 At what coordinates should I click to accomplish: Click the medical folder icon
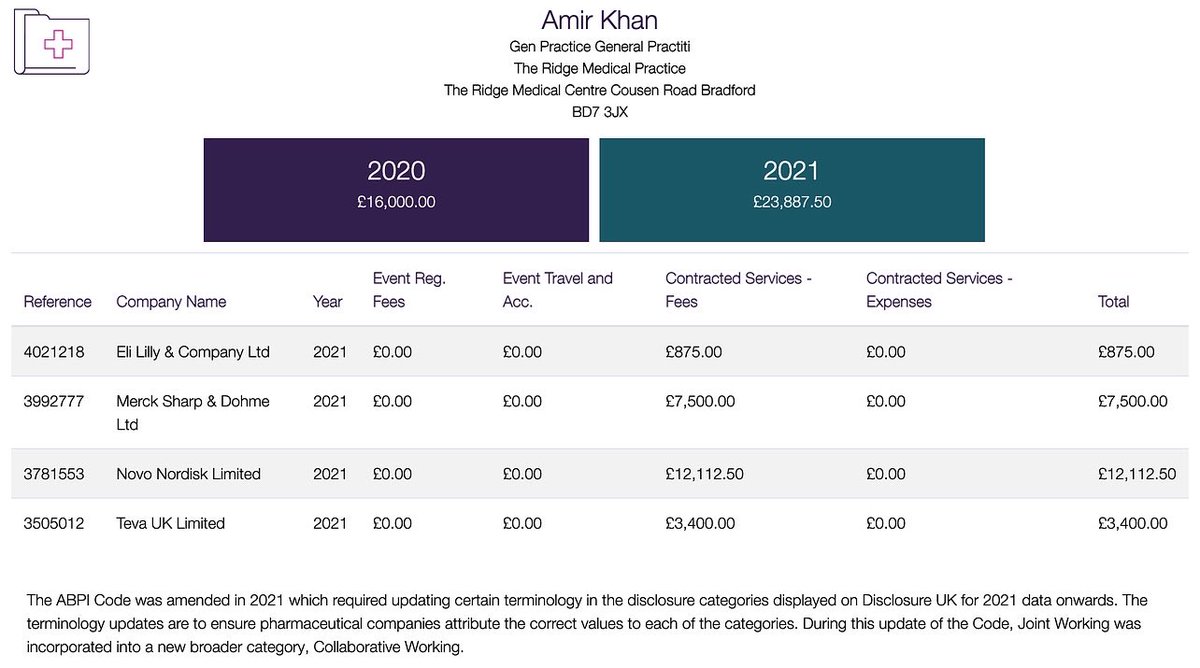click(x=50, y=43)
